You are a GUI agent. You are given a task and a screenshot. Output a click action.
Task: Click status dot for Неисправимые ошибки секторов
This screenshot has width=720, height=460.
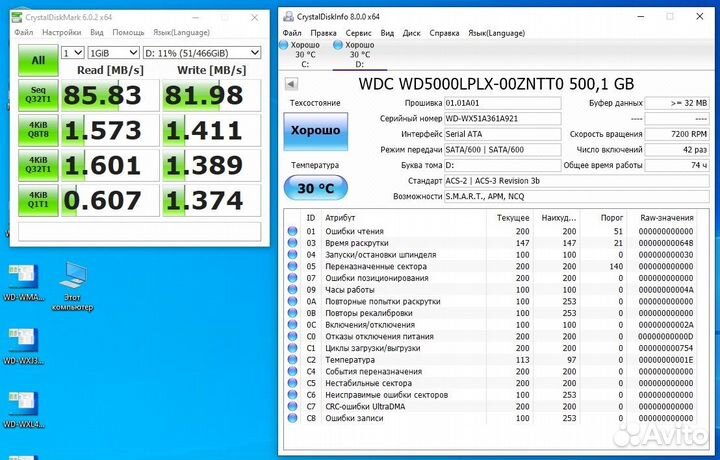click(x=292, y=395)
